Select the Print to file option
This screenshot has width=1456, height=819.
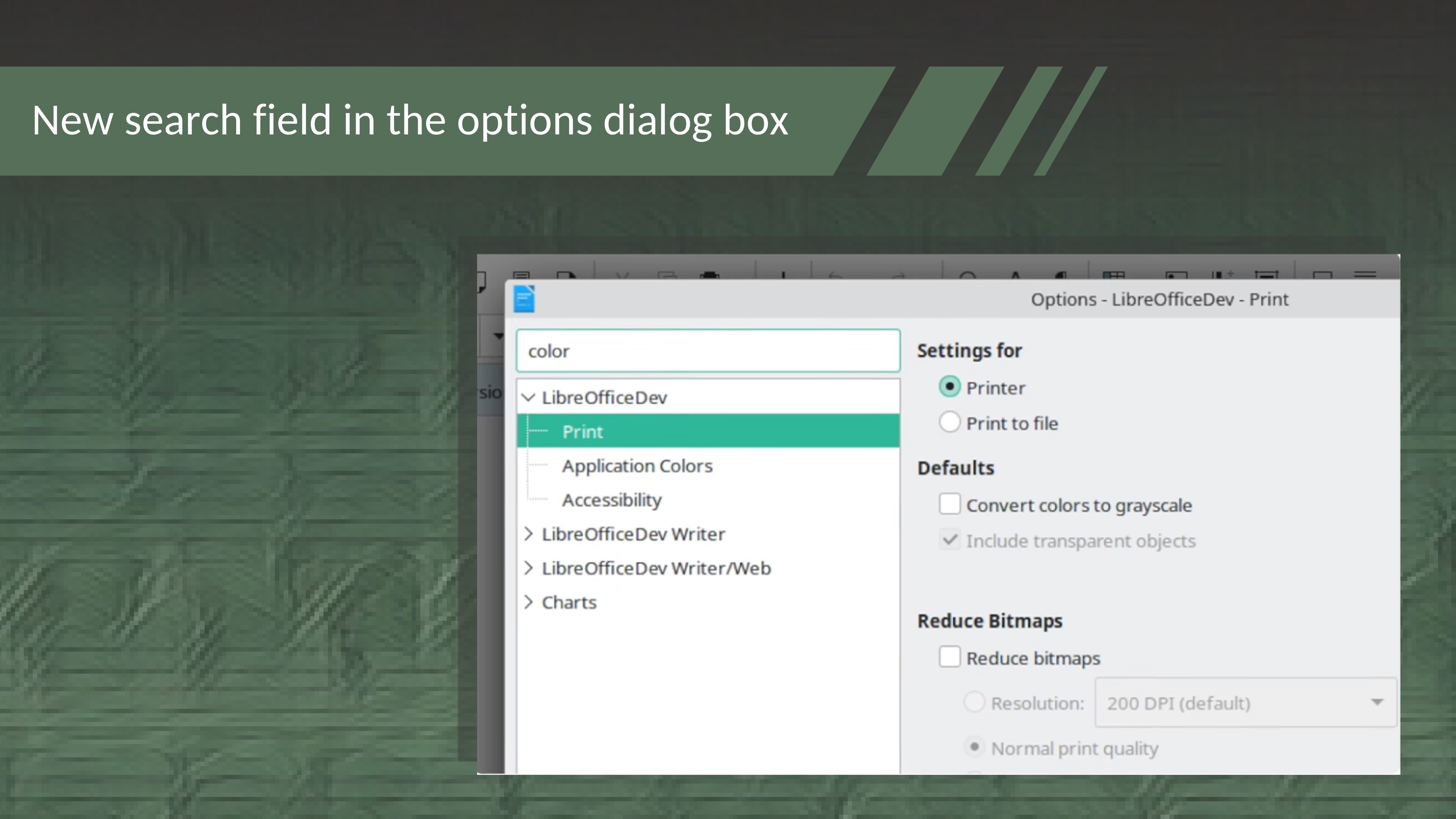[x=949, y=423]
